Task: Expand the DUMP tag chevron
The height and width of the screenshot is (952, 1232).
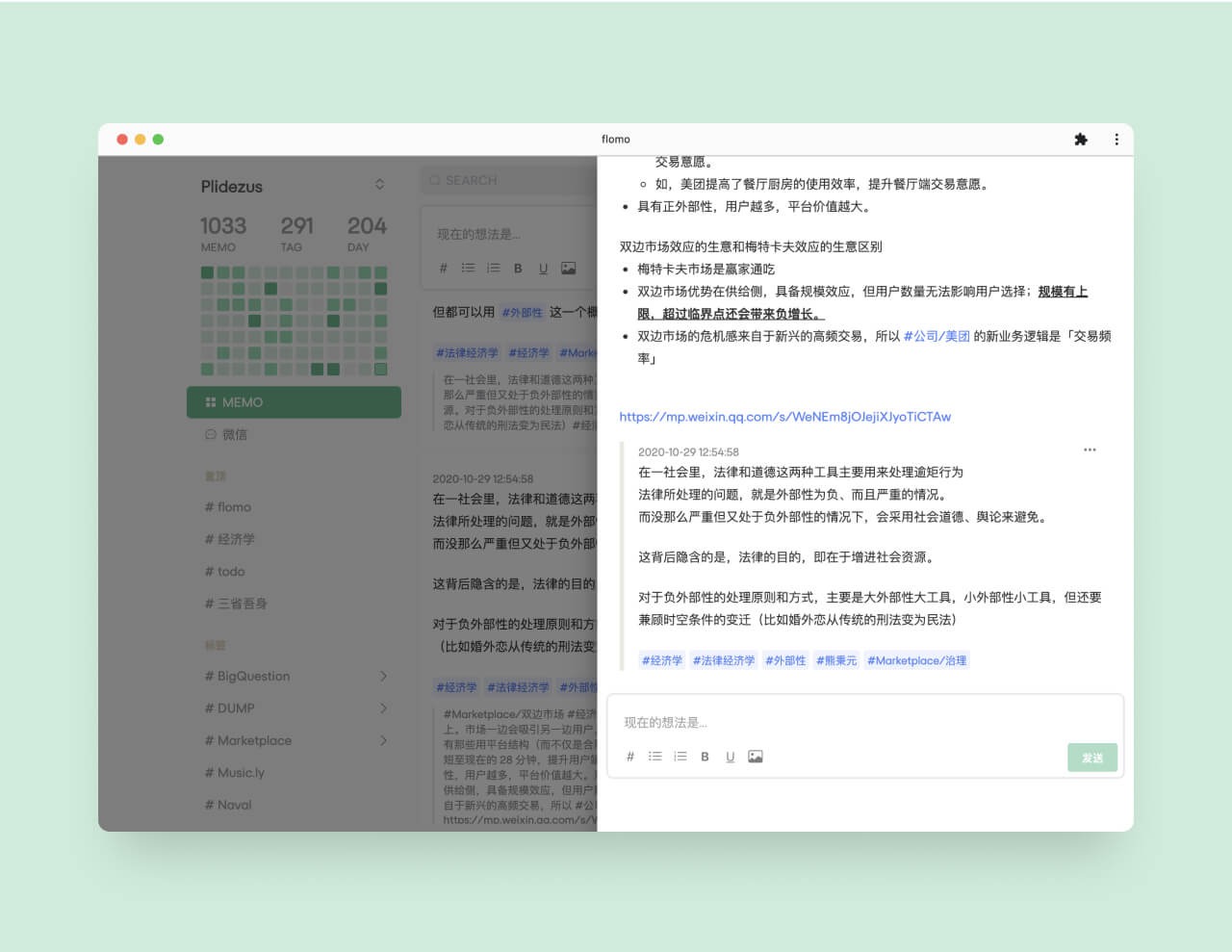Action: (x=383, y=708)
